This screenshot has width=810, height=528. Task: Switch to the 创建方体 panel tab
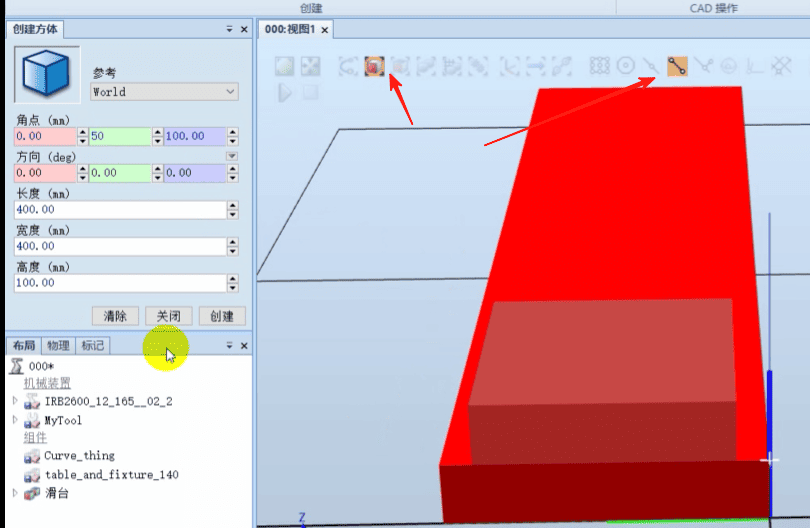35,29
